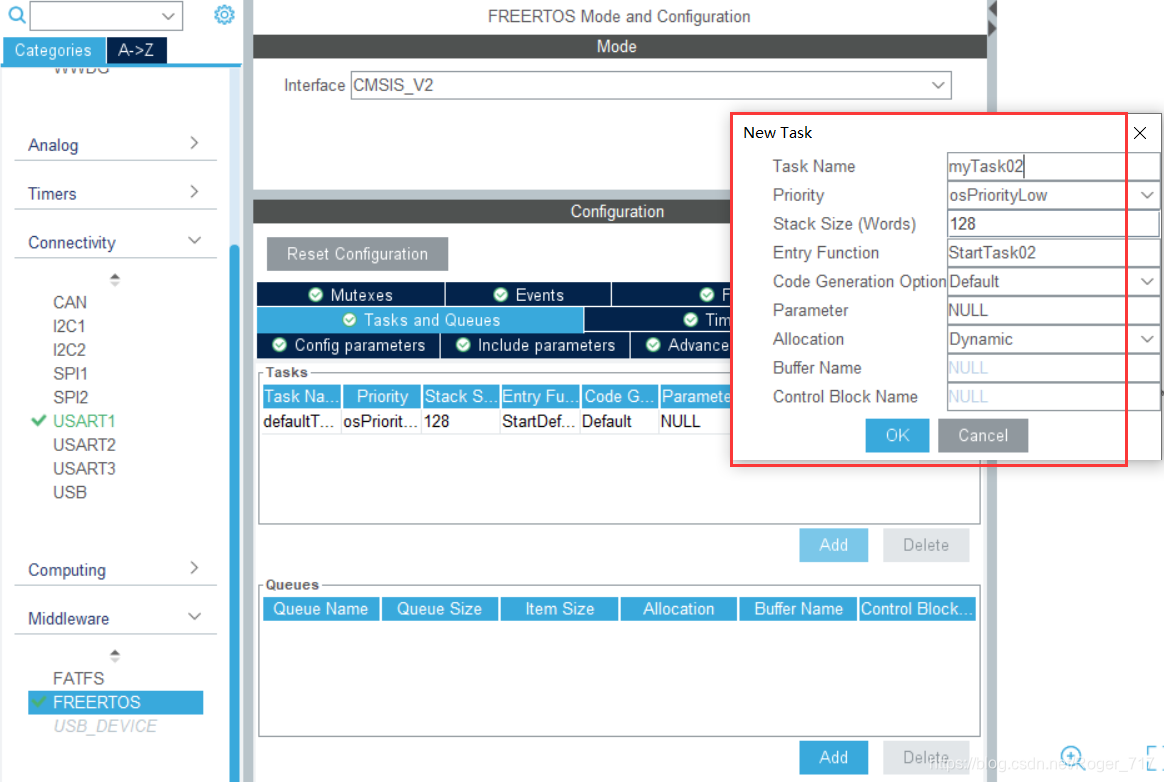
Task: Close the New Task dialog
Action: tap(1140, 133)
